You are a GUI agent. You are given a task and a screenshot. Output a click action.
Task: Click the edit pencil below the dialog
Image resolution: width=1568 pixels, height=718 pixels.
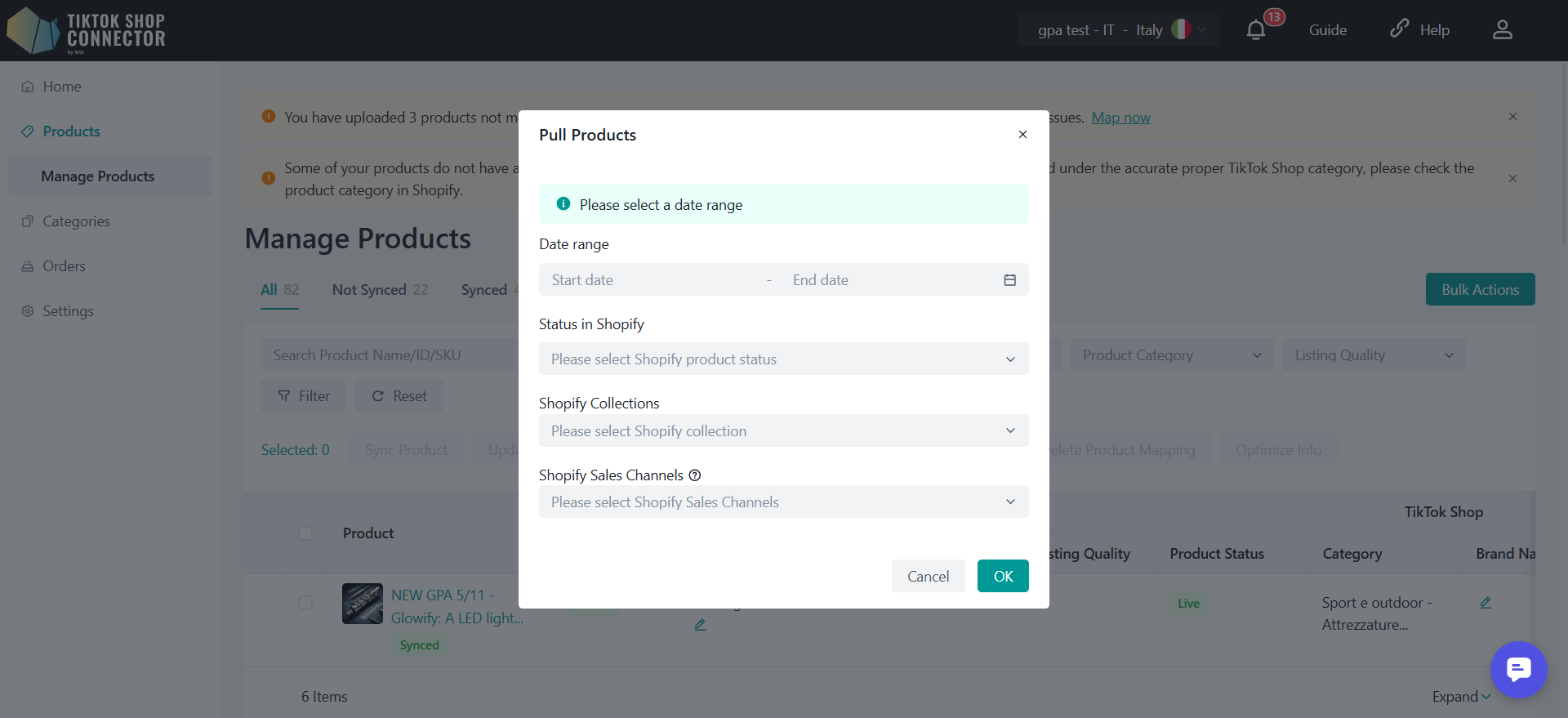click(x=700, y=625)
